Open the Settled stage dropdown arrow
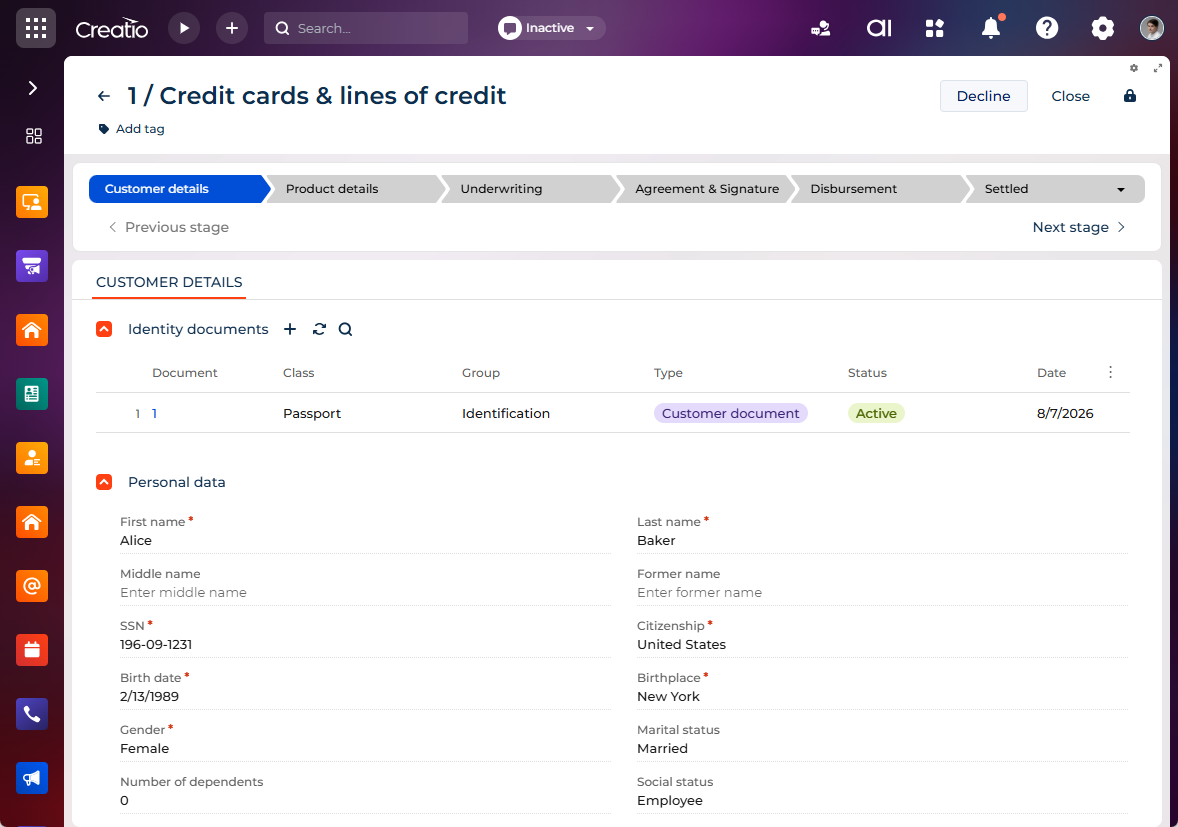Image resolution: width=1178 pixels, height=827 pixels. 1121,189
